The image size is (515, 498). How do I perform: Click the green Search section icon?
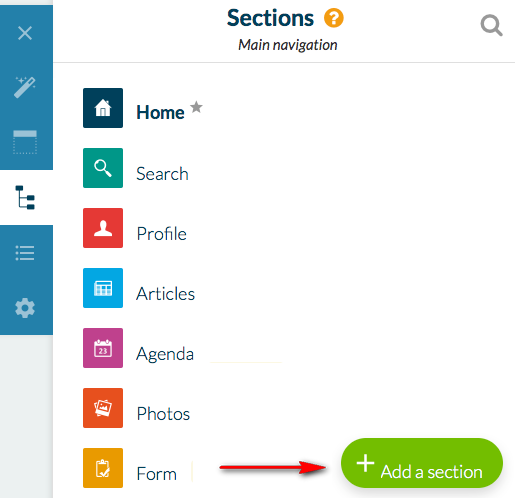pos(103,168)
